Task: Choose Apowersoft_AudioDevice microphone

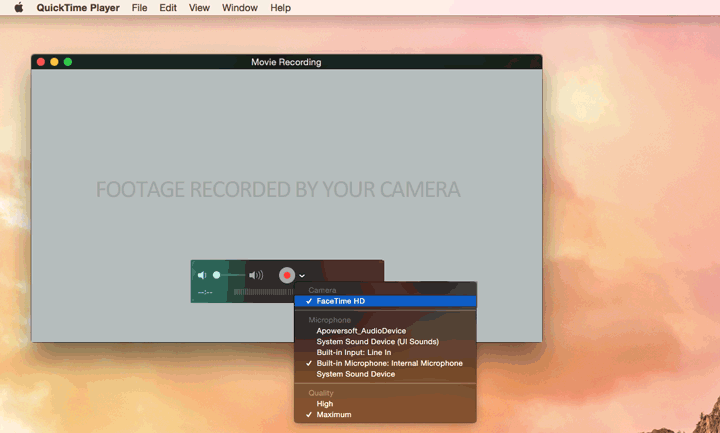Action: [361, 330]
